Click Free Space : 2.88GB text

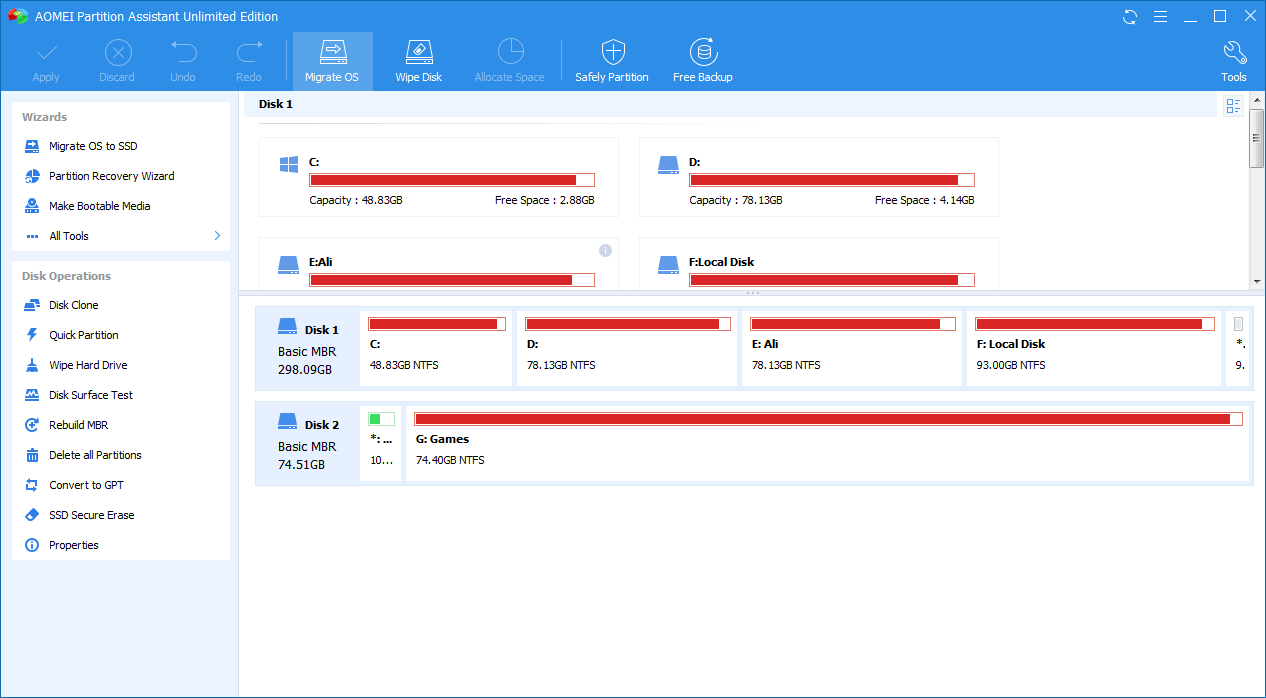[x=545, y=200]
